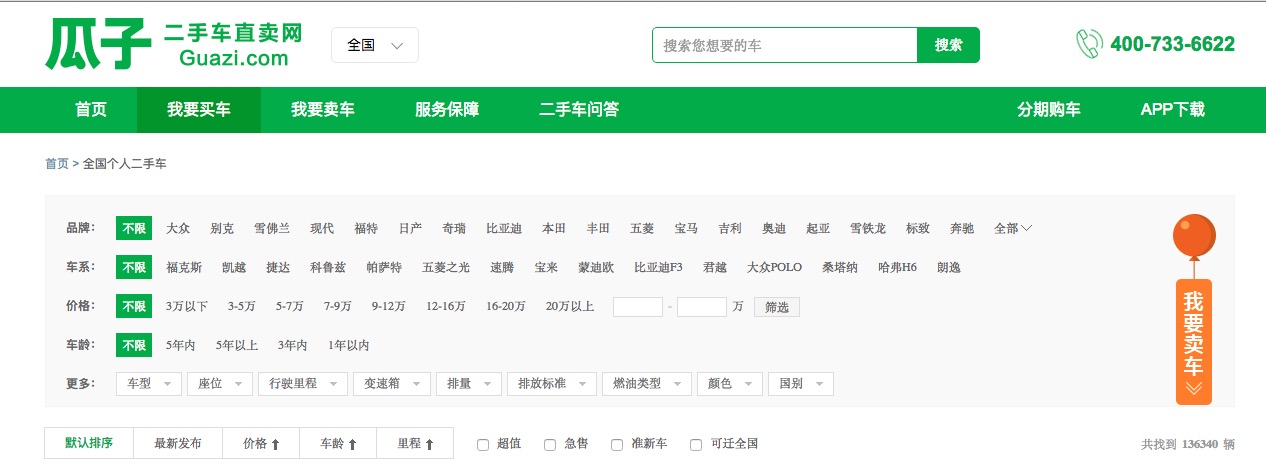Select 不限 in the 品牌 row

coord(134,228)
